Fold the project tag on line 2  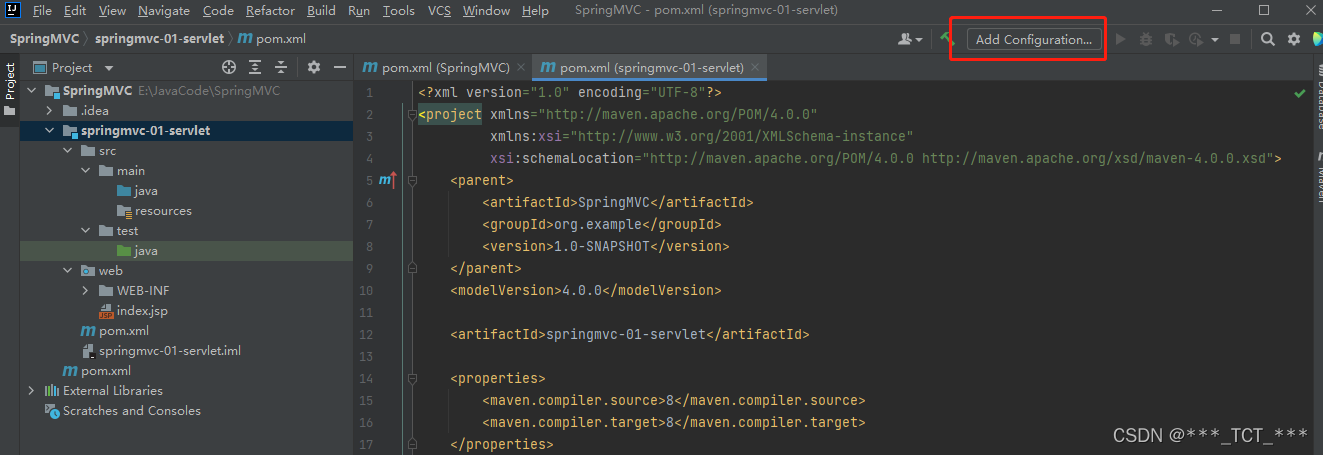[411, 114]
